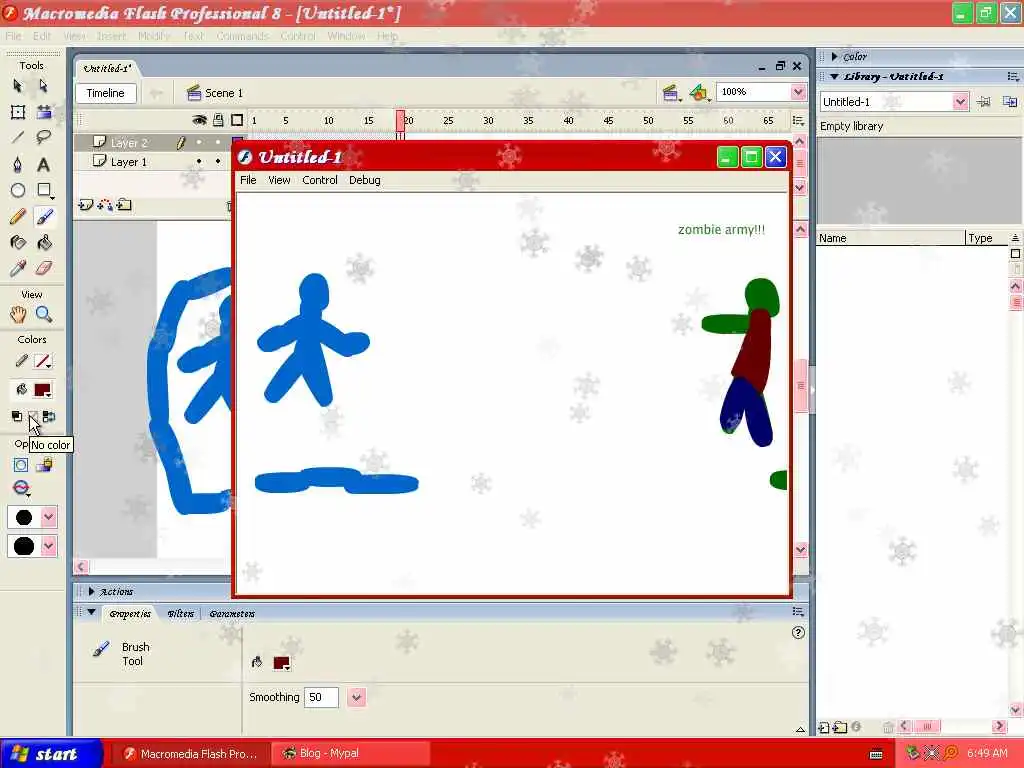Toggle lock all layers padlock icon
Image resolution: width=1024 pixels, height=768 pixels.
pos(218,120)
